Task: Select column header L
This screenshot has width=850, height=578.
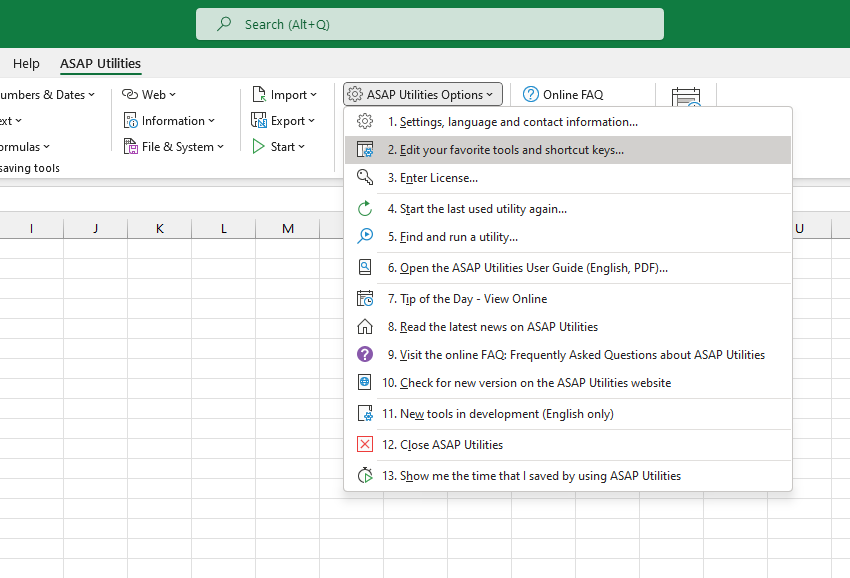Action: tap(223, 228)
